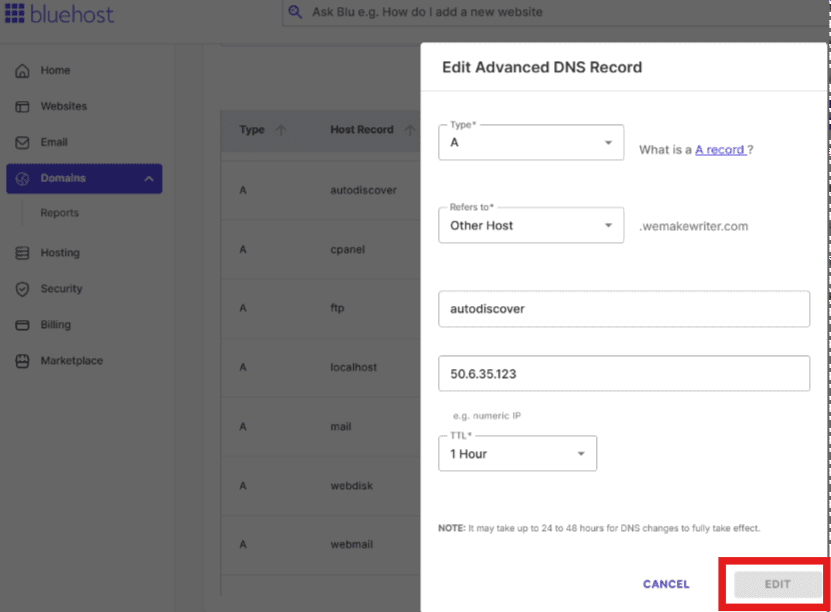Open the Refers to dropdown
Screen dimensions: 831x612
click(x=531, y=226)
